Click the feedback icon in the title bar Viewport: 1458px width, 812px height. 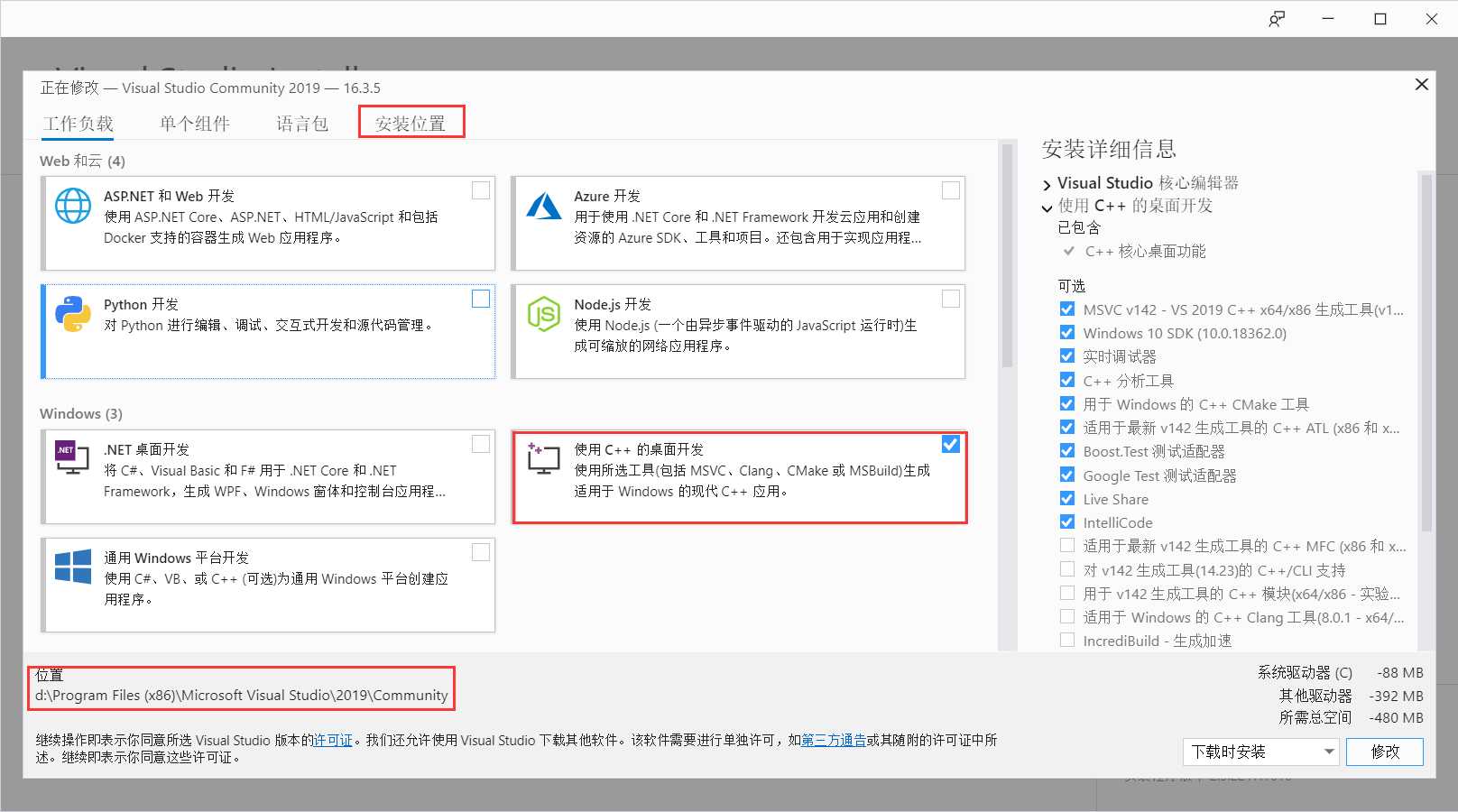(1277, 19)
